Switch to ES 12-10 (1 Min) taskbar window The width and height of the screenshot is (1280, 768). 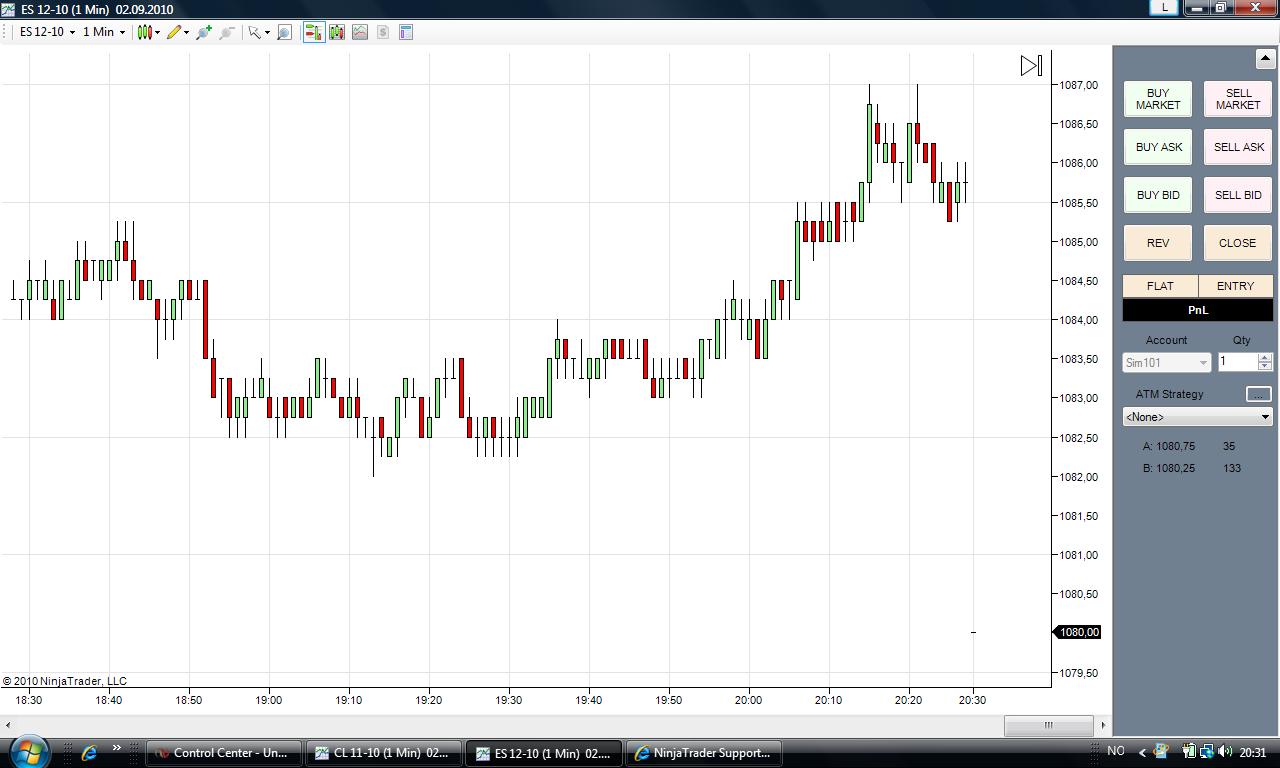coord(544,753)
